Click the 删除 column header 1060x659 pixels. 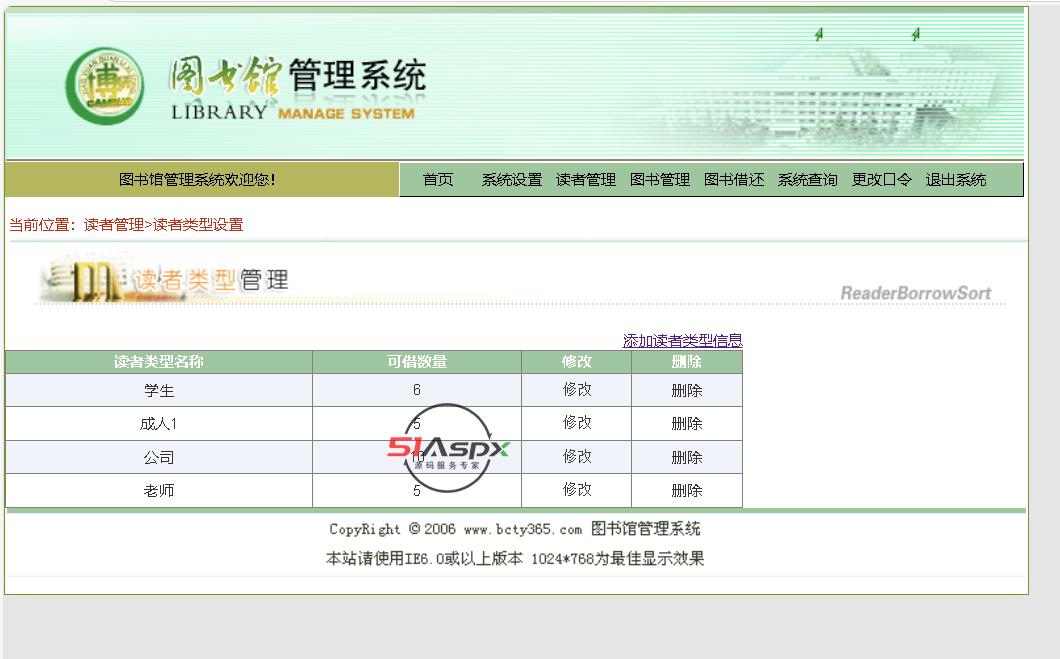[686, 362]
